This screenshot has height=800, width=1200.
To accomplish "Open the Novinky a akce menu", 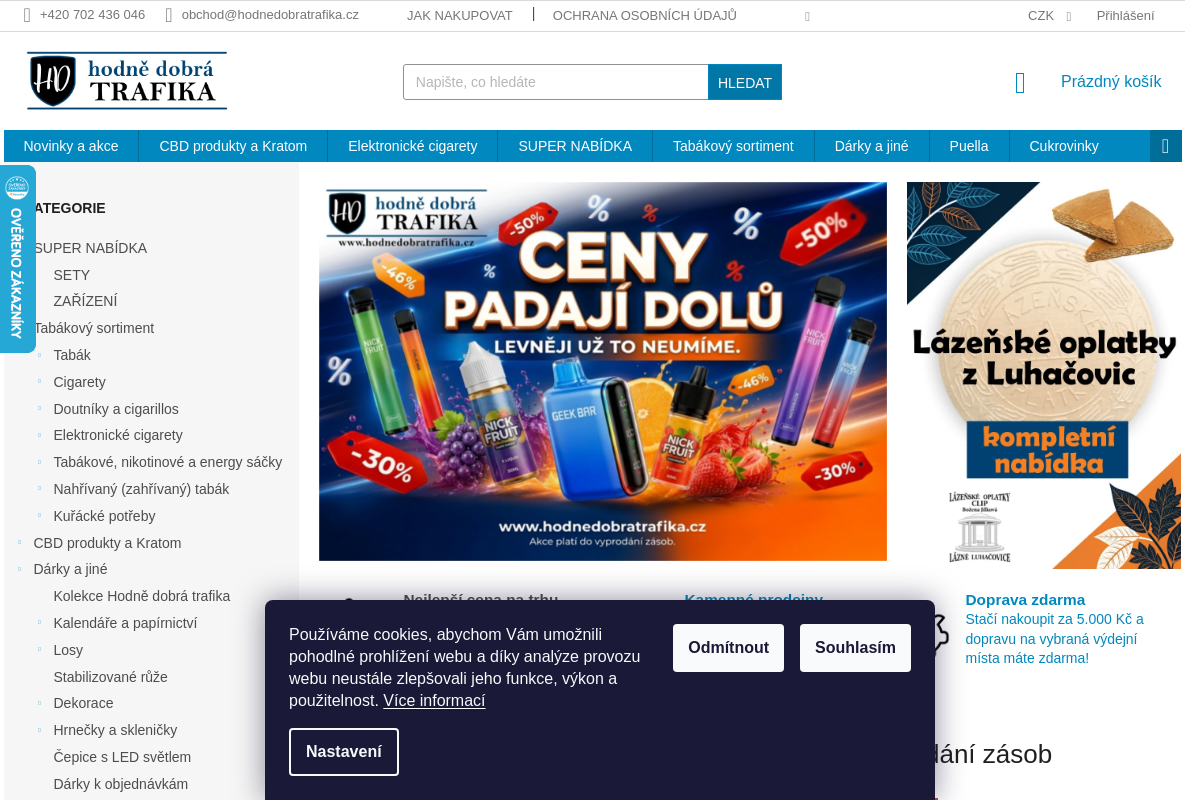I will (71, 146).
